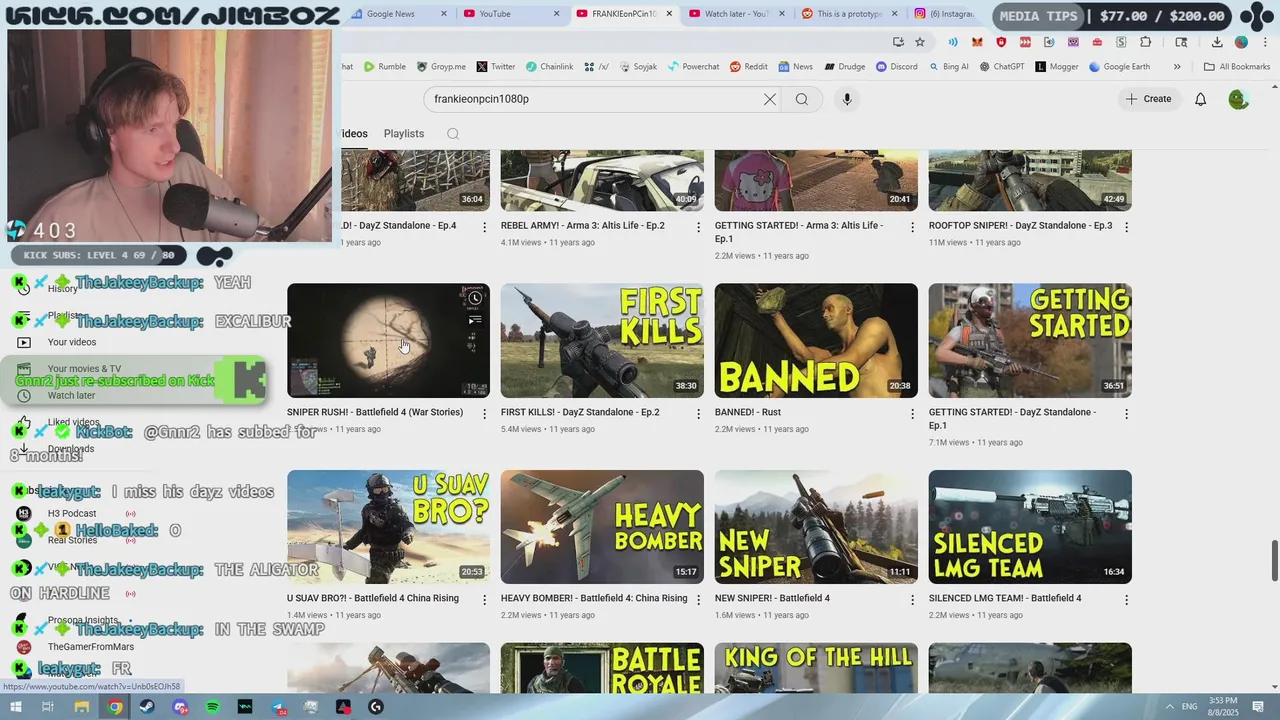The width and height of the screenshot is (1280, 720).
Task: Open Chrome downloads icon
Action: [x=1217, y=42]
